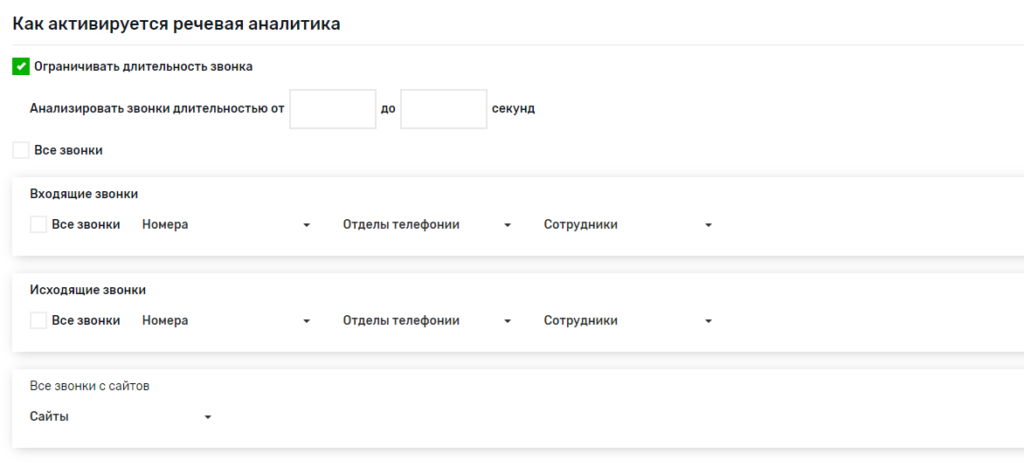
Task: Open the Номера dropdown for outgoing calls
Action: (x=225, y=321)
